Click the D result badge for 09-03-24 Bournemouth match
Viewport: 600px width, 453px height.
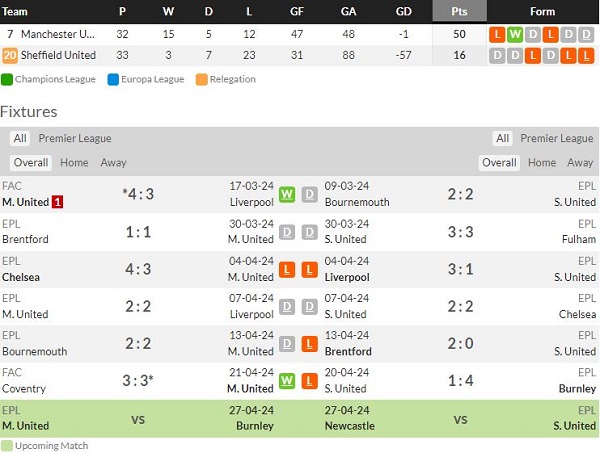pyautogui.click(x=310, y=193)
